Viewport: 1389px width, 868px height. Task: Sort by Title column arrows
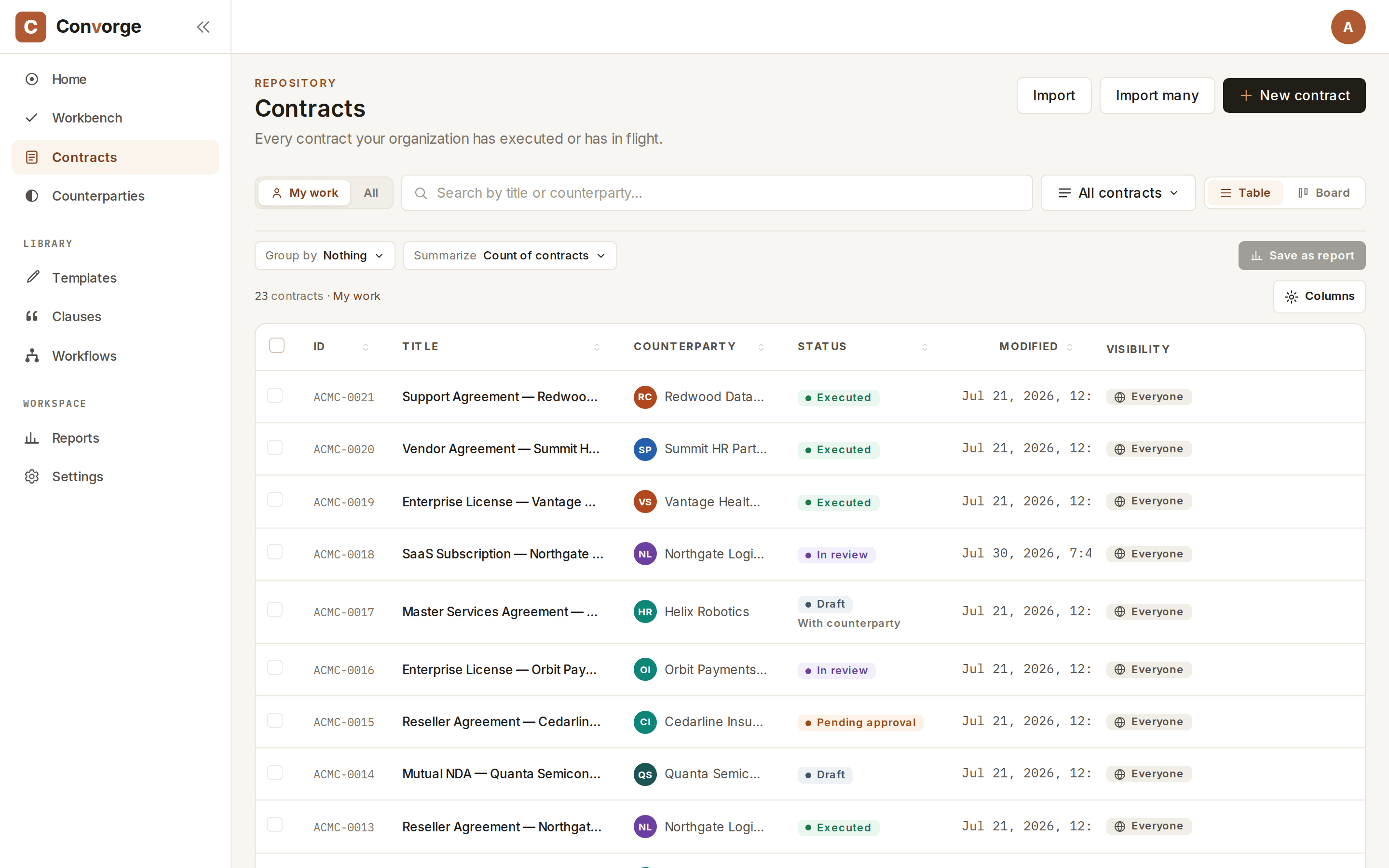pos(597,347)
